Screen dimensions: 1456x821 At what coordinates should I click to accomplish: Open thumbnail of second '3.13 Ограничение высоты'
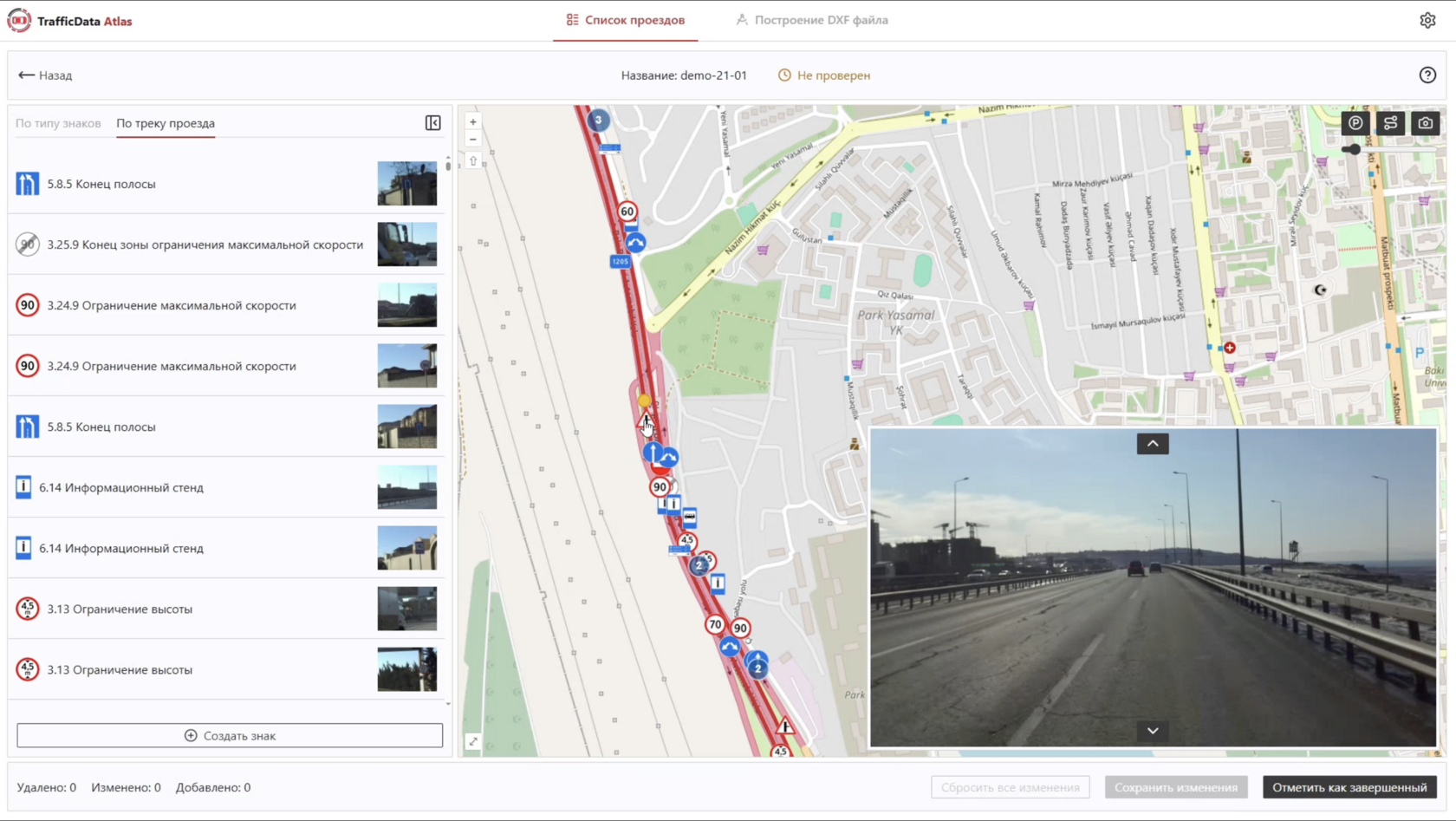pos(407,669)
